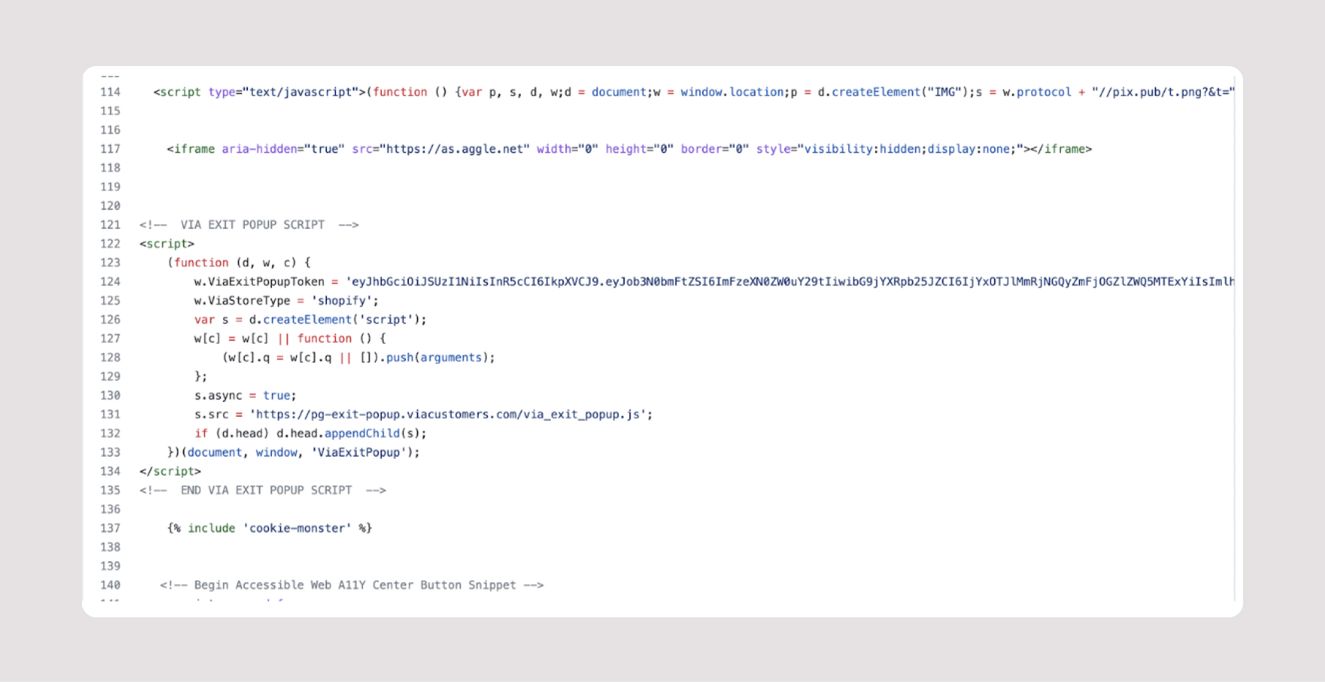
Task: Click line number 130 in the gutter
Action: tap(110, 395)
